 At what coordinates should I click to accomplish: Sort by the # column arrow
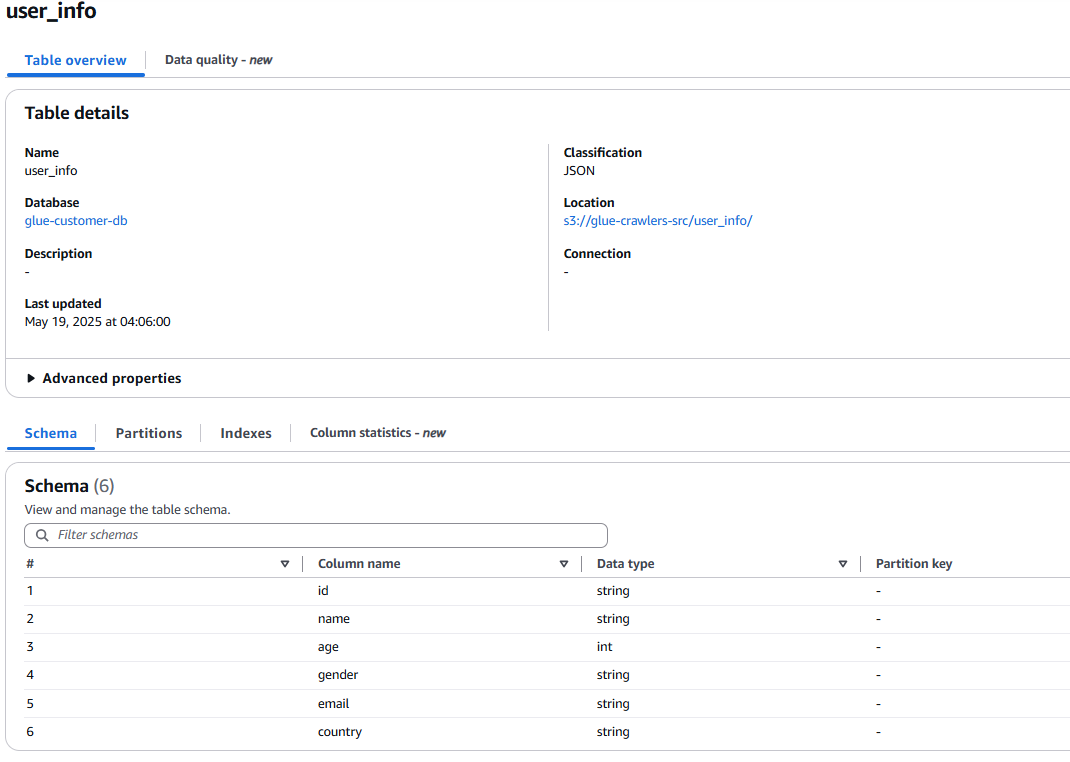coord(285,564)
